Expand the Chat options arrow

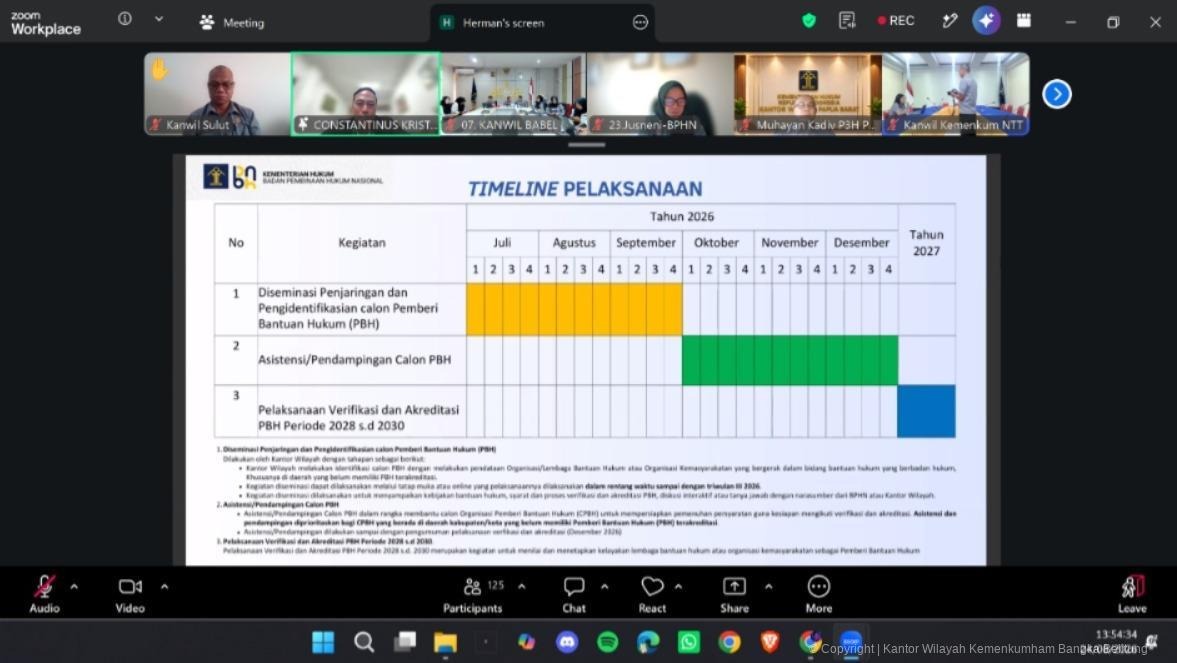coord(604,586)
